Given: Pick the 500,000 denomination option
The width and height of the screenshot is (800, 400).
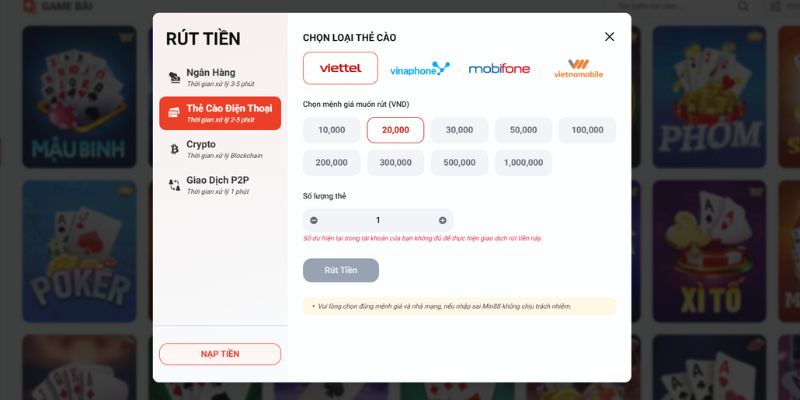Looking at the screenshot, I should click(459, 162).
